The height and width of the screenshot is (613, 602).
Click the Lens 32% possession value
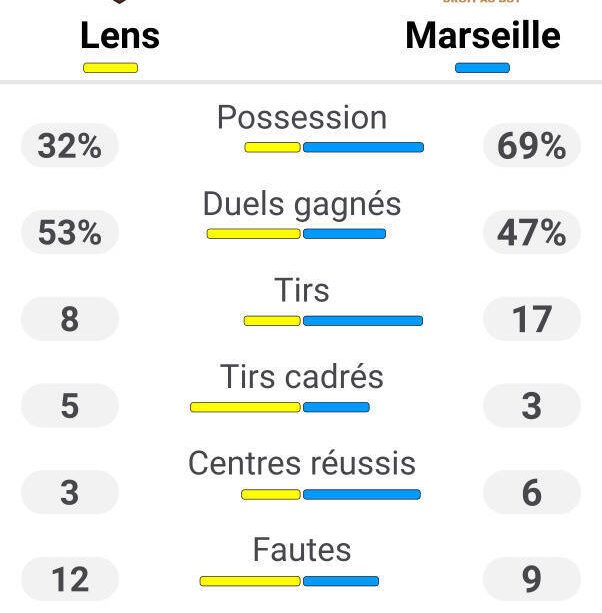70,147
